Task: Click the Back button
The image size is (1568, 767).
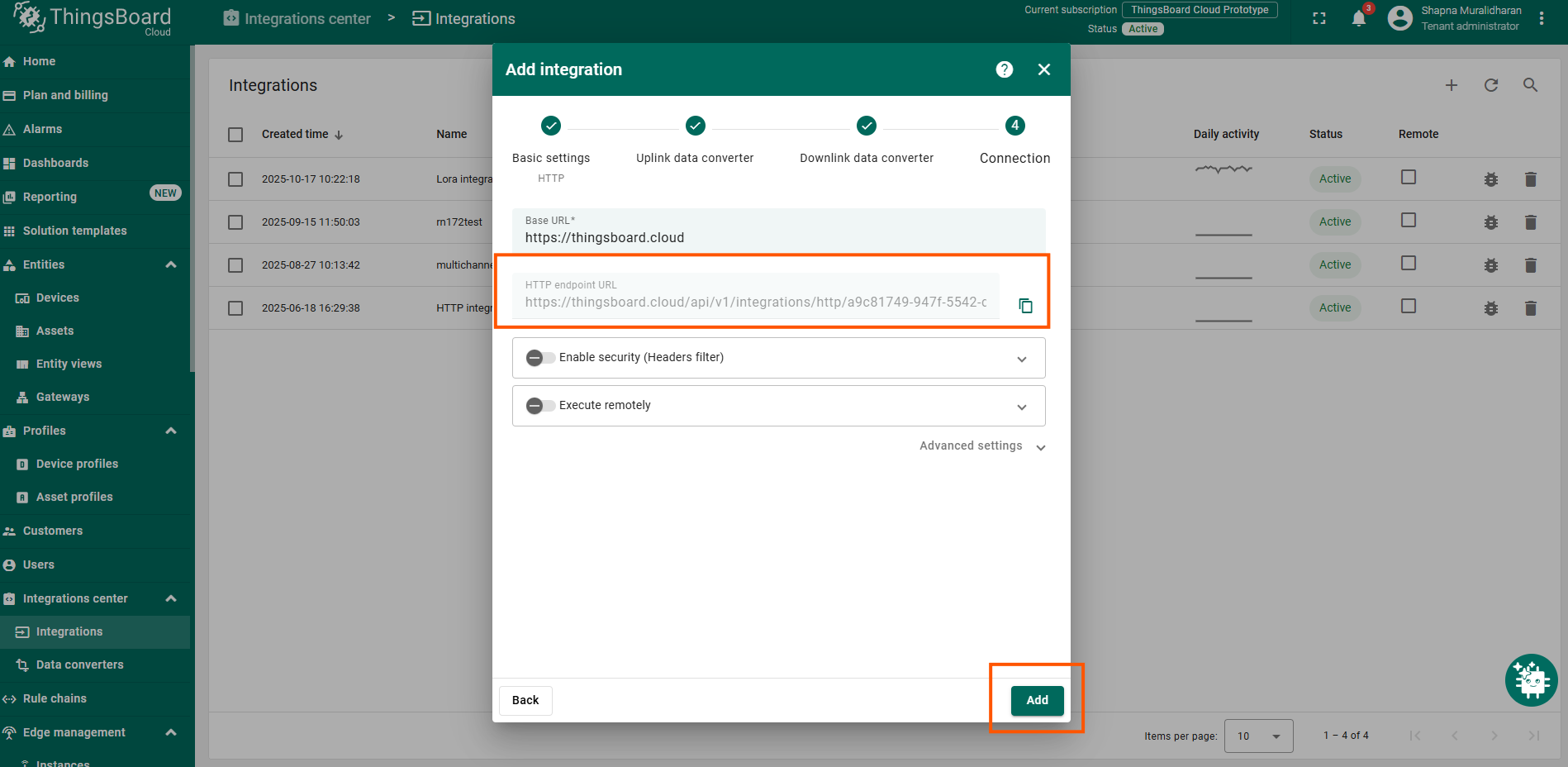Action: 525,700
